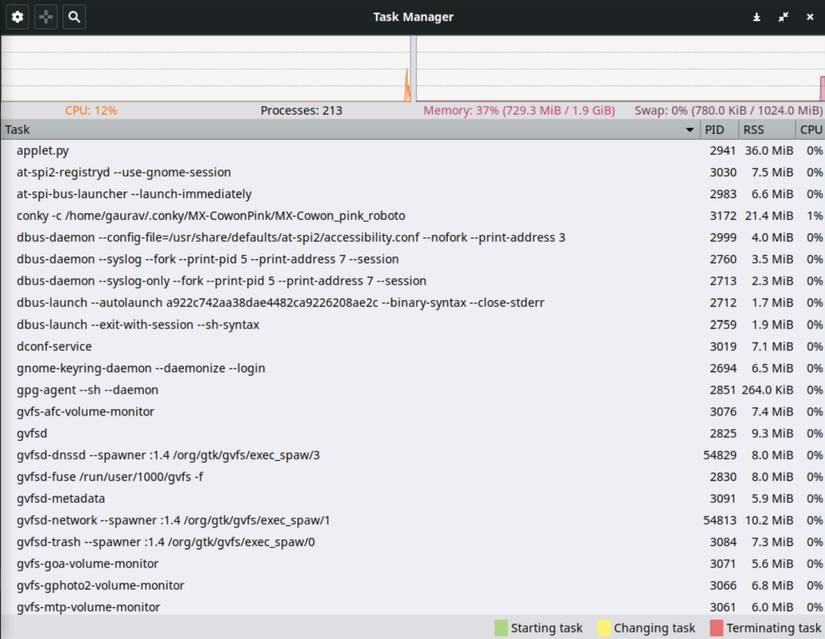The width and height of the screenshot is (825, 639).
Task: Click the CPU usage graph
Action: pyautogui.click(x=206, y=68)
